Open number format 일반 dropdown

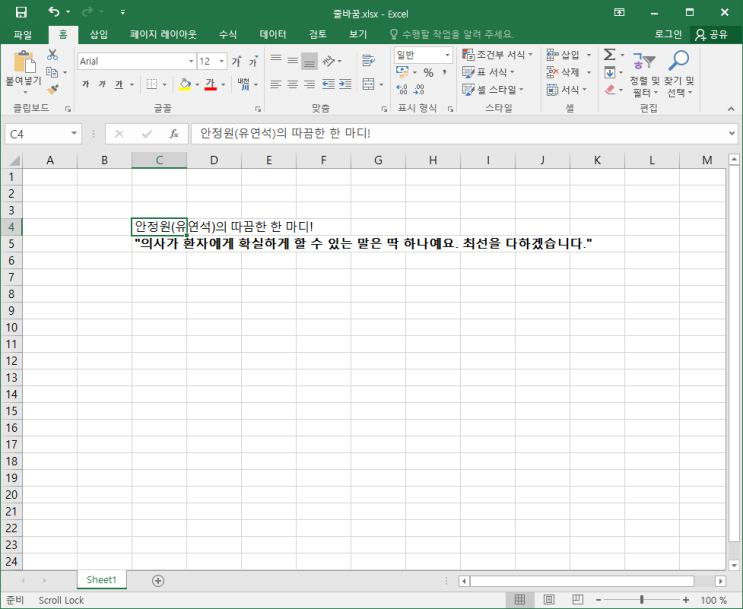tap(447, 55)
